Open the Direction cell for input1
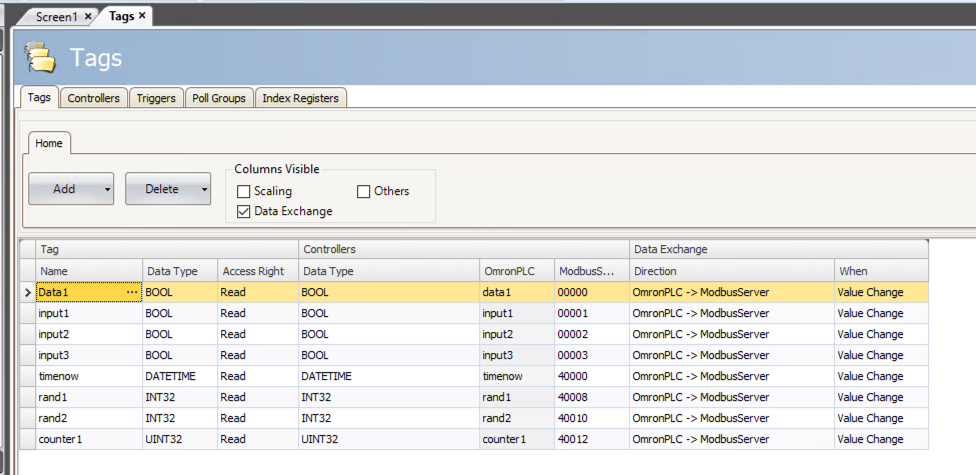 pos(731,313)
